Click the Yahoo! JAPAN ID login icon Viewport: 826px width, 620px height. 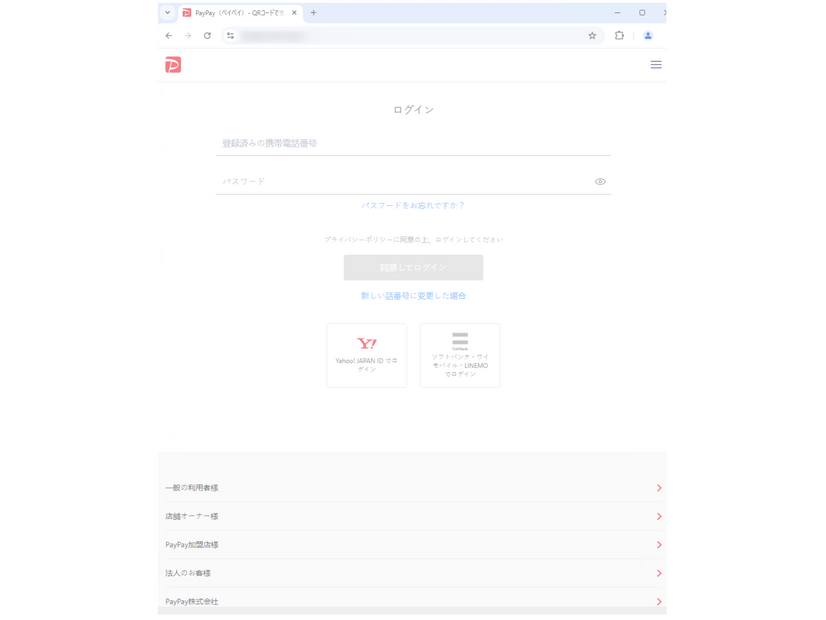[366, 344]
